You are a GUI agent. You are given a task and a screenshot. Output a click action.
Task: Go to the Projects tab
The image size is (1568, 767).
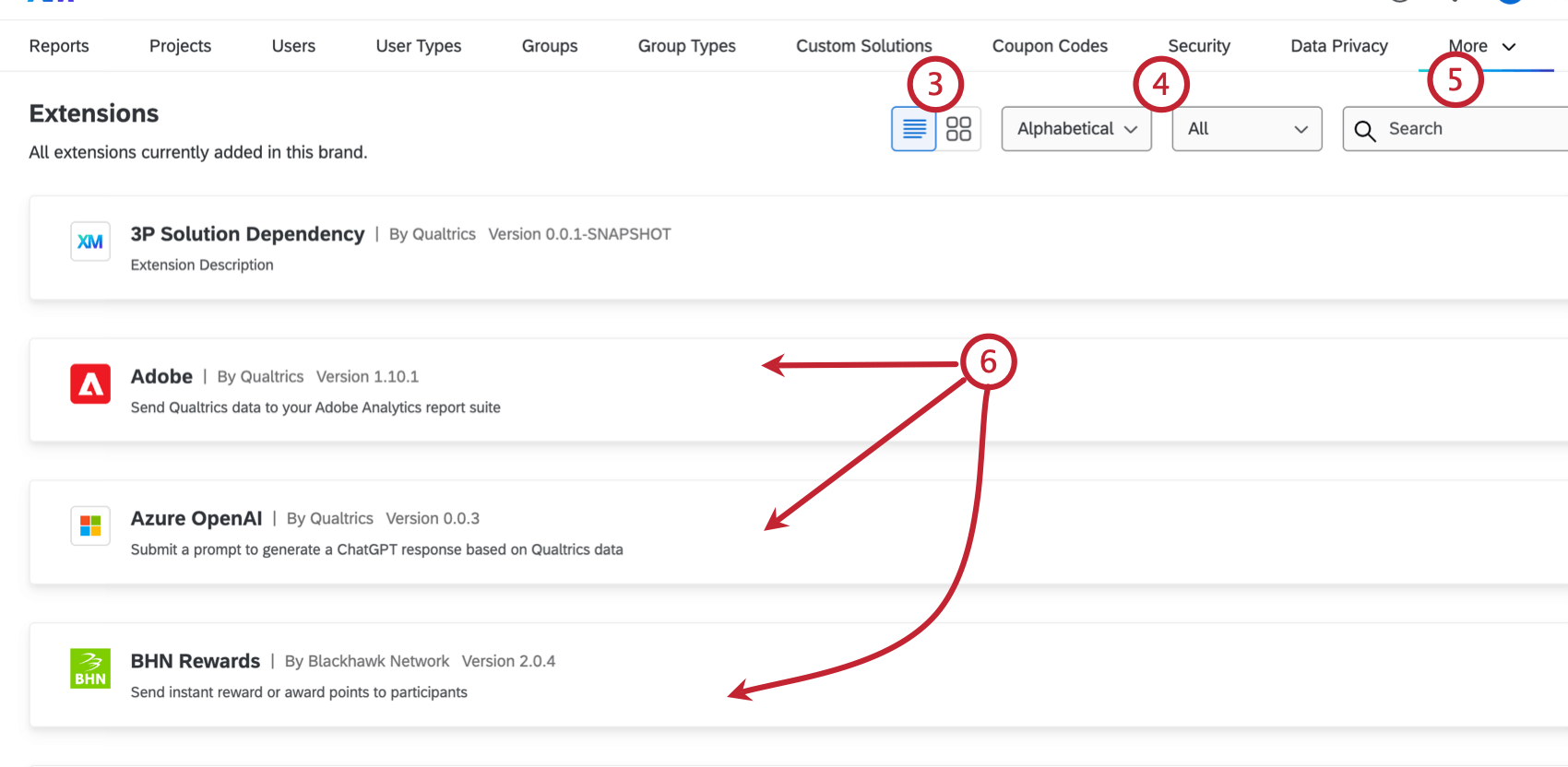(180, 46)
